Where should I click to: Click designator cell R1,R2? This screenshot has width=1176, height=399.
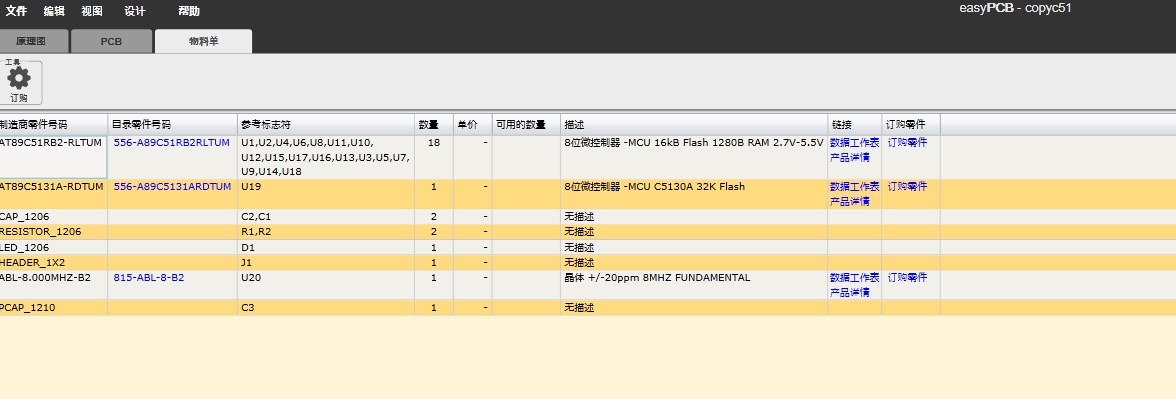326,232
